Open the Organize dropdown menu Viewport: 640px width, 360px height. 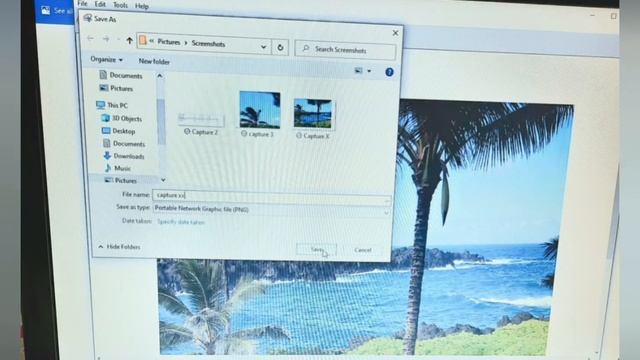point(107,60)
